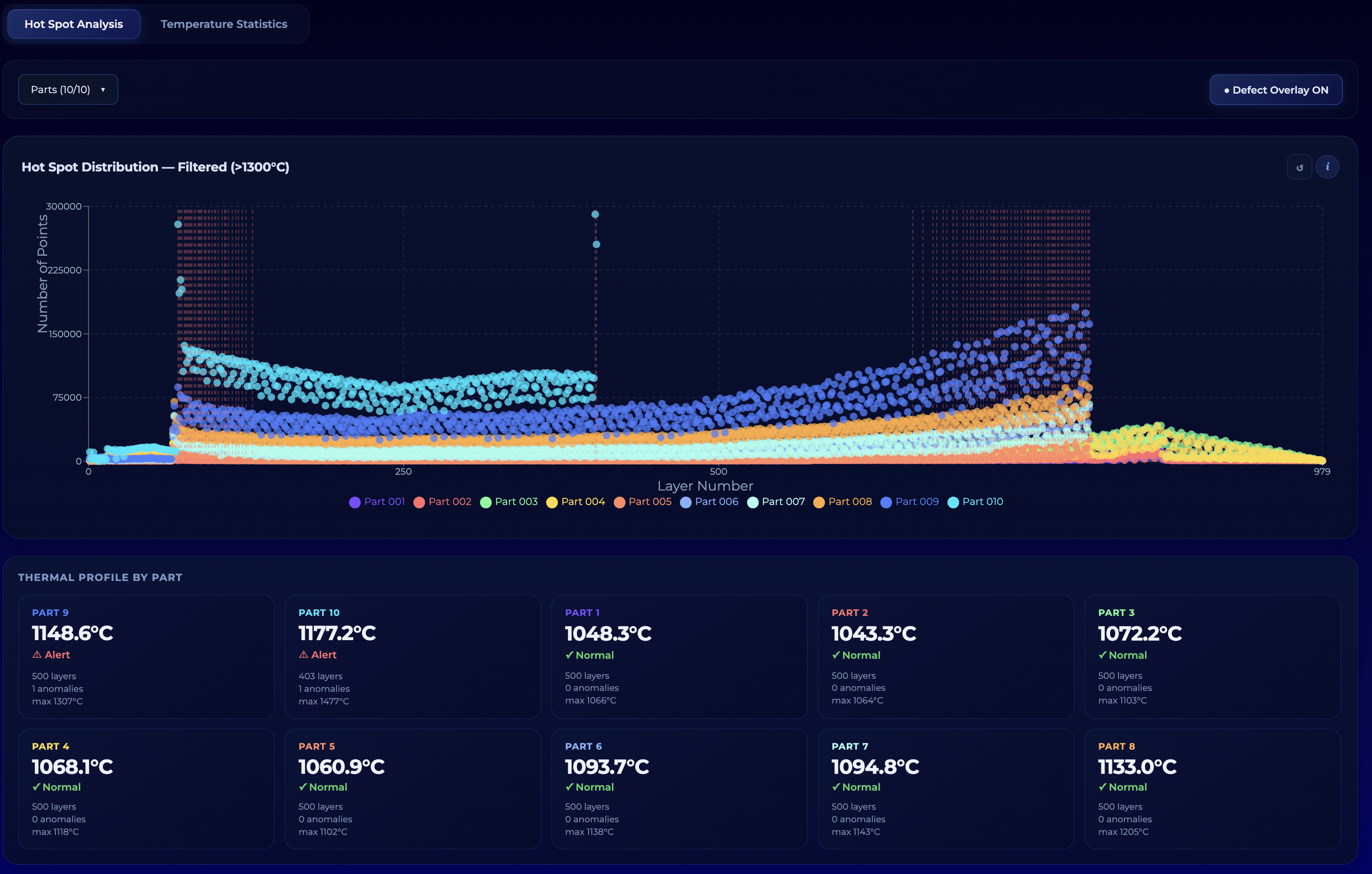Click the PART 6 card temperature 1093.7°C
Screen dimensions: 1372x874
click(x=607, y=767)
